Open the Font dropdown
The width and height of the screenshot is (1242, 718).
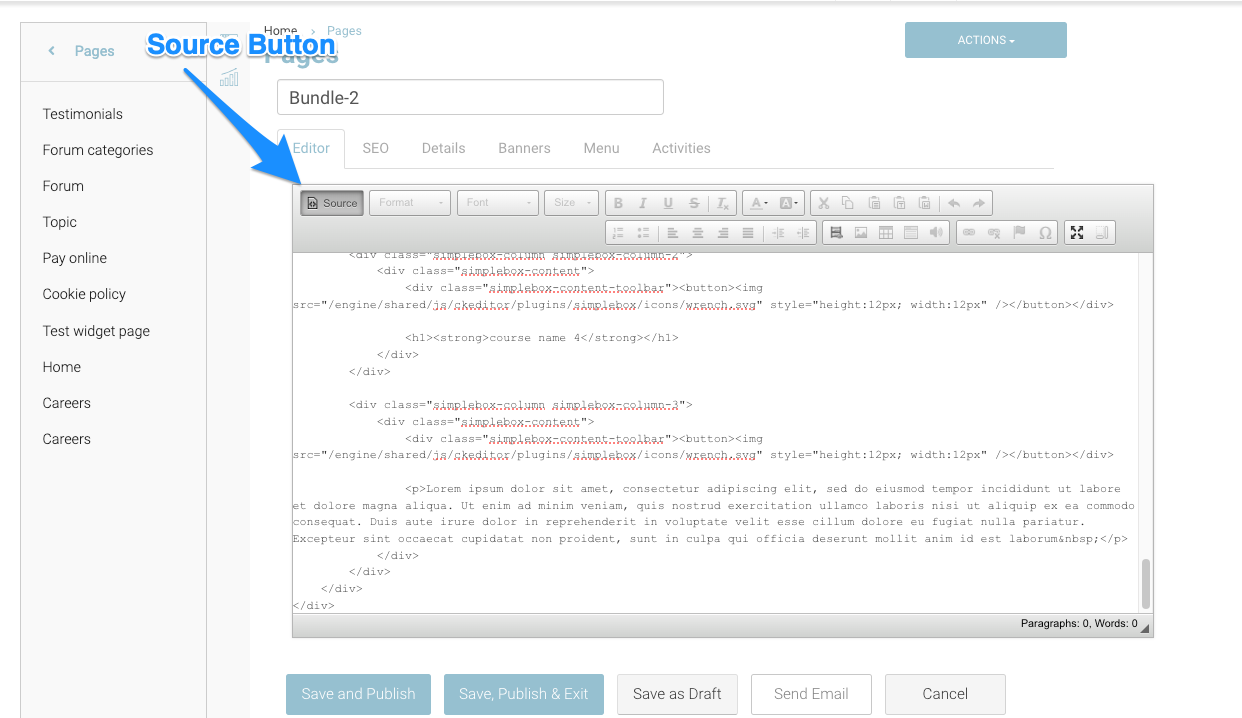tap(498, 203)
